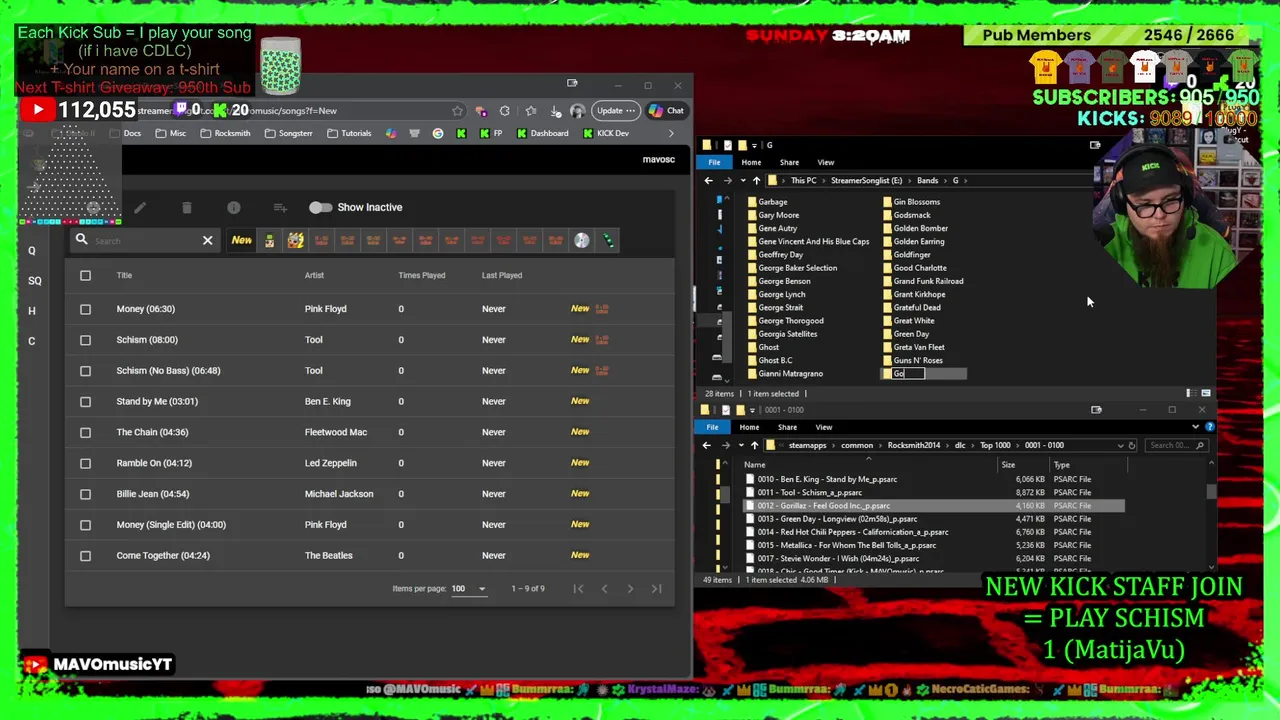
Task: Open KICK Dev bookmark
Action: click(607, 133)
